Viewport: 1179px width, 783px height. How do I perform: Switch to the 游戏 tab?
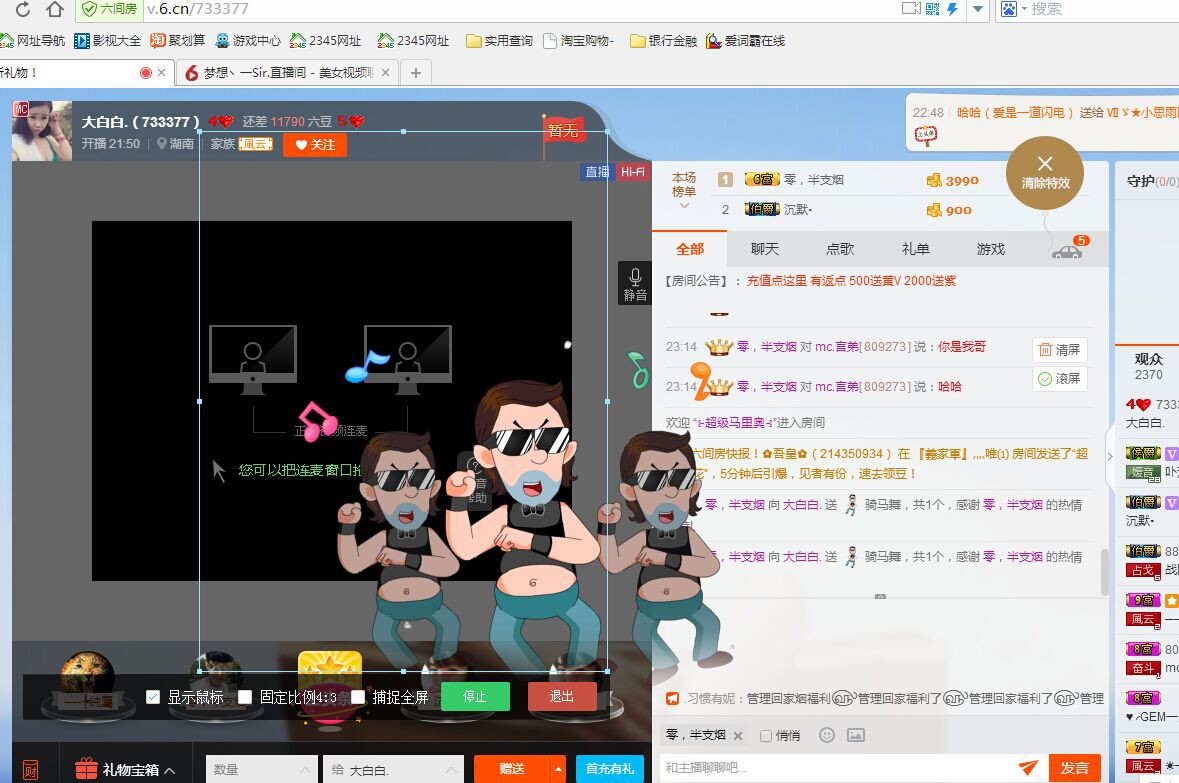tap(990, 249)
